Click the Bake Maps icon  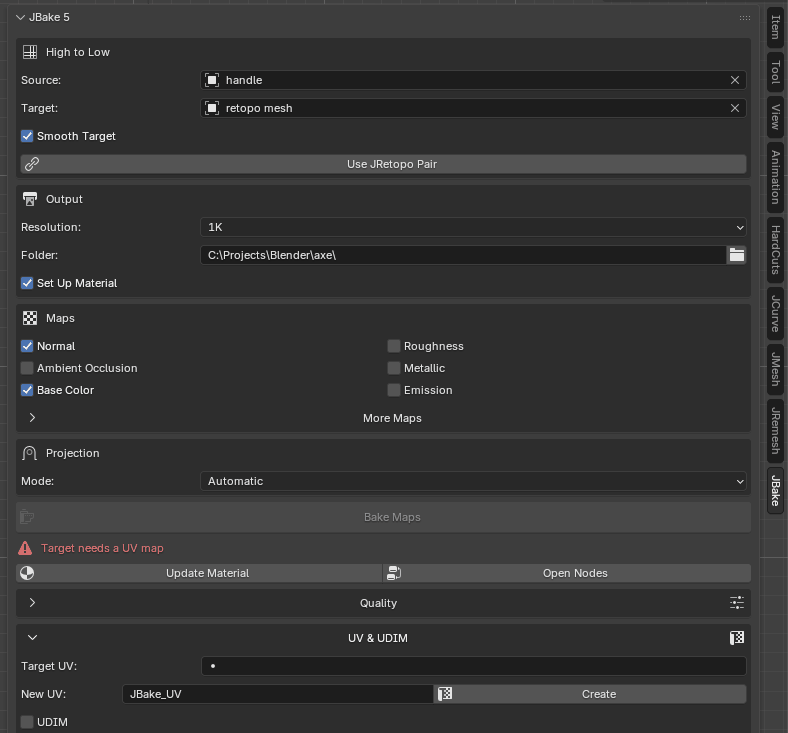click(x=27, y=517)
